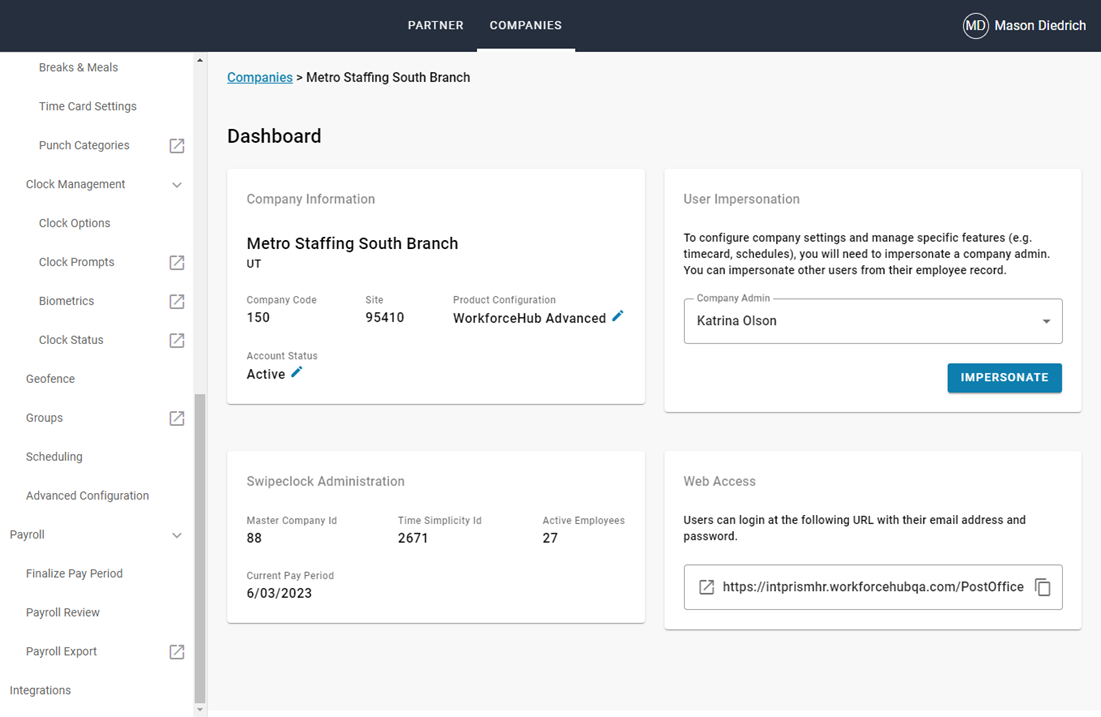Open the Payroll Export external link icon

(177, 651)
